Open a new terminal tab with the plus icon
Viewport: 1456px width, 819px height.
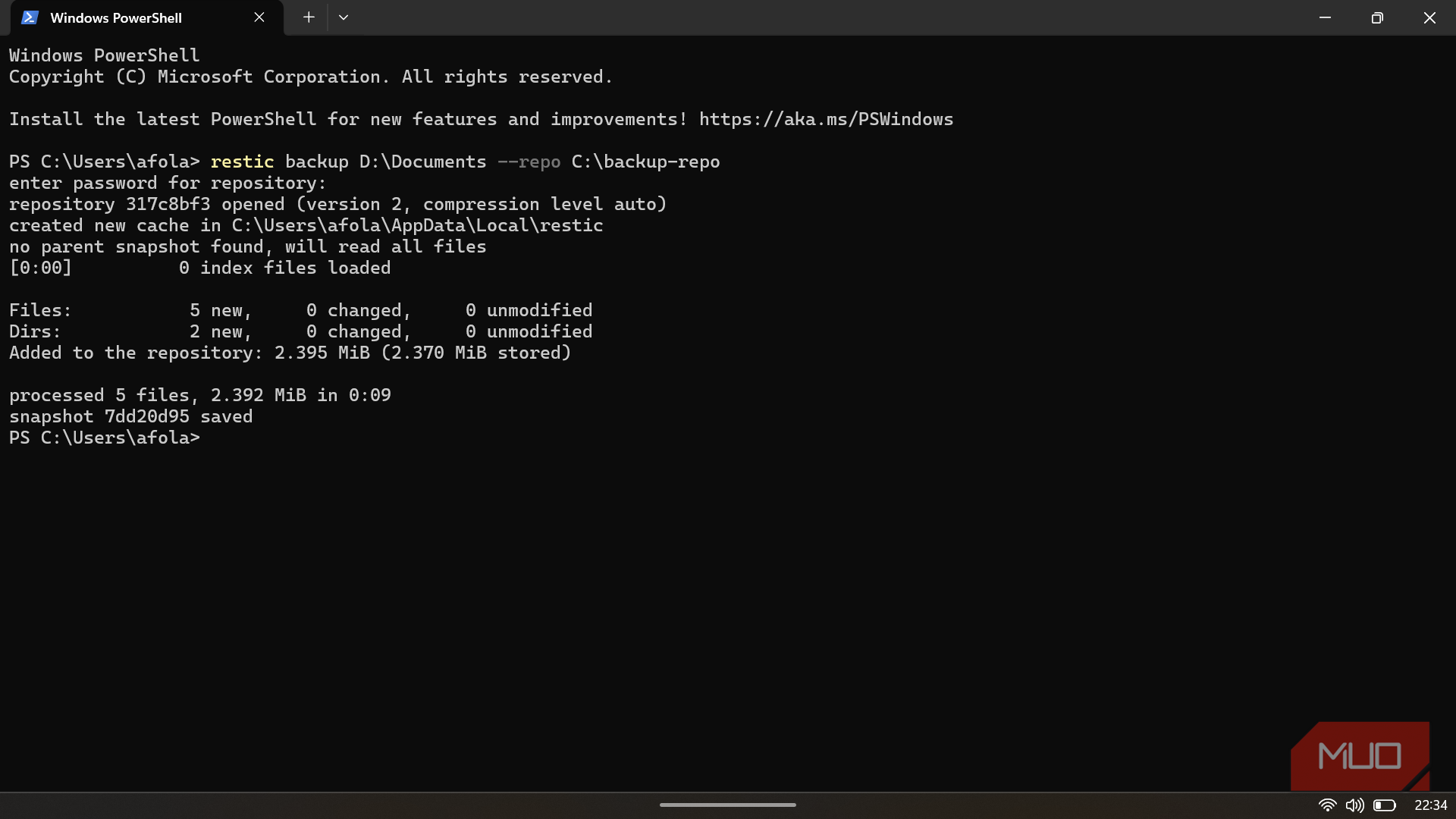pyautogui.click(x=308, y=17)
